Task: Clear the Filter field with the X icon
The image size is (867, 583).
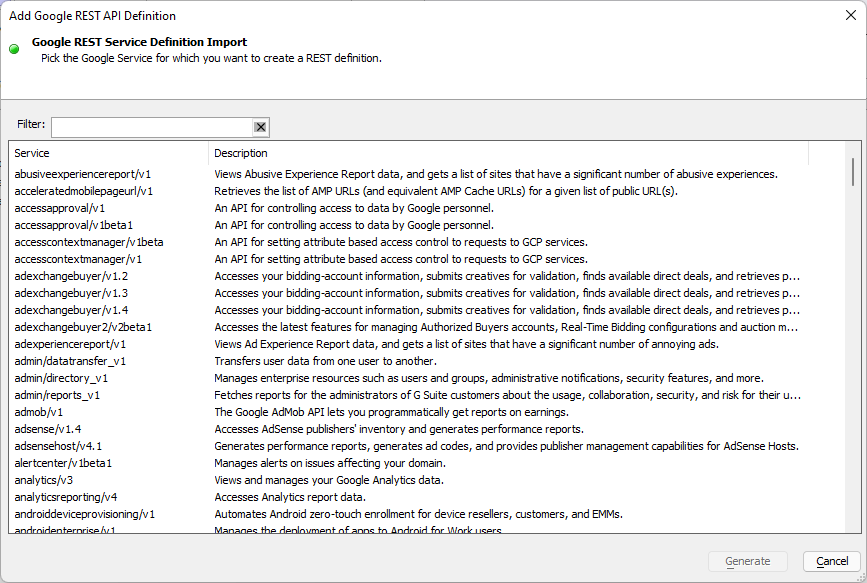Action: click(260, 127)
